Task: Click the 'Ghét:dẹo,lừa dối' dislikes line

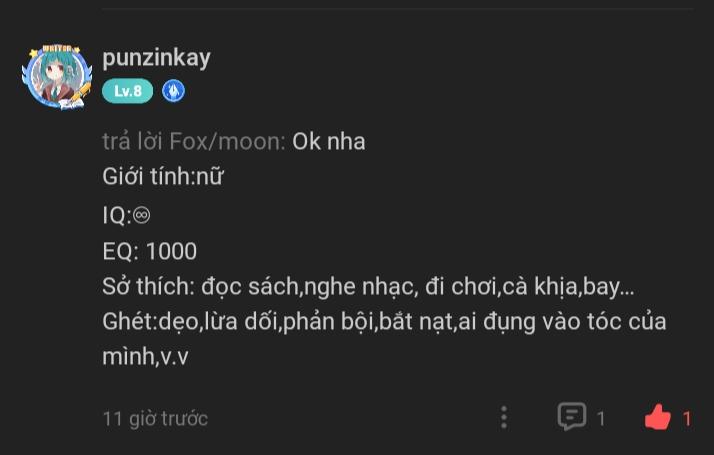Action: [x=384, y=322]
